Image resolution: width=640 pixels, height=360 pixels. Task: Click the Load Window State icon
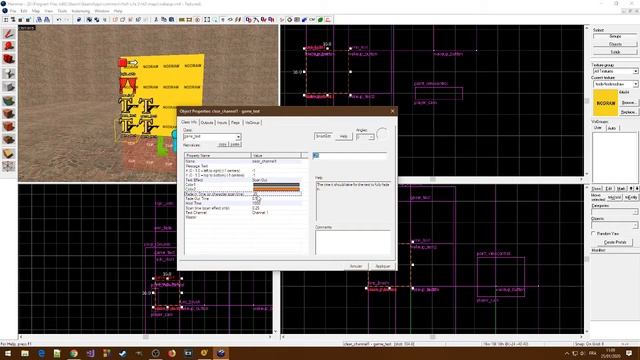coord(39,20)
